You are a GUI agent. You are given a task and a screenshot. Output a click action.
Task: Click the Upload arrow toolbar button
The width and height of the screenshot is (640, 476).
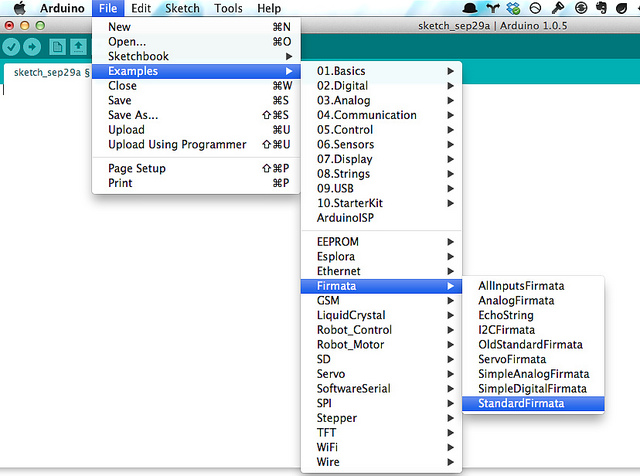32,47
